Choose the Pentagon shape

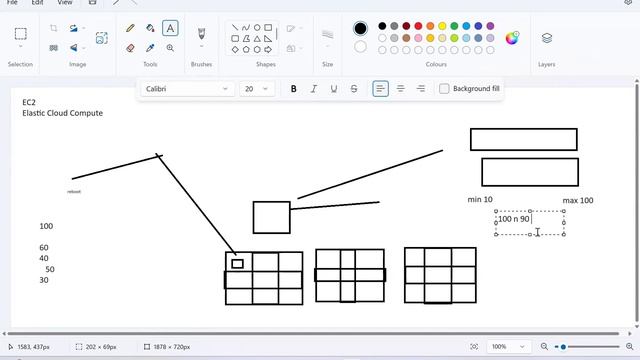(x=246, y=49)
